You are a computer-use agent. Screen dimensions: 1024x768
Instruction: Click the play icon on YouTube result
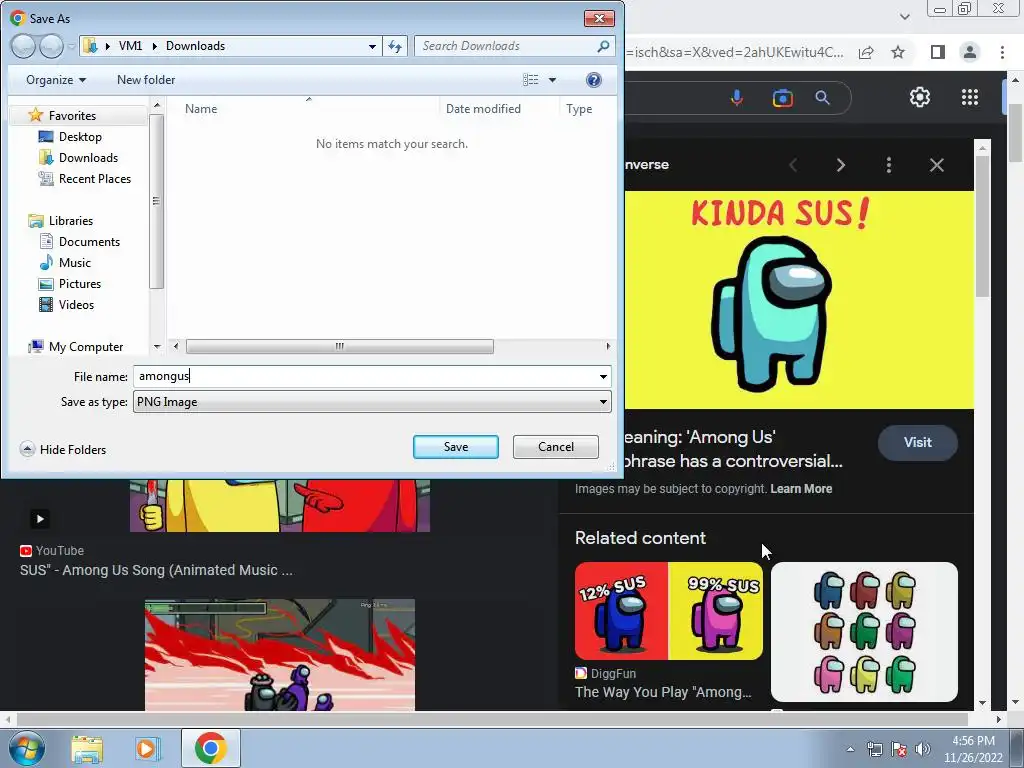[x=40, y=519]
